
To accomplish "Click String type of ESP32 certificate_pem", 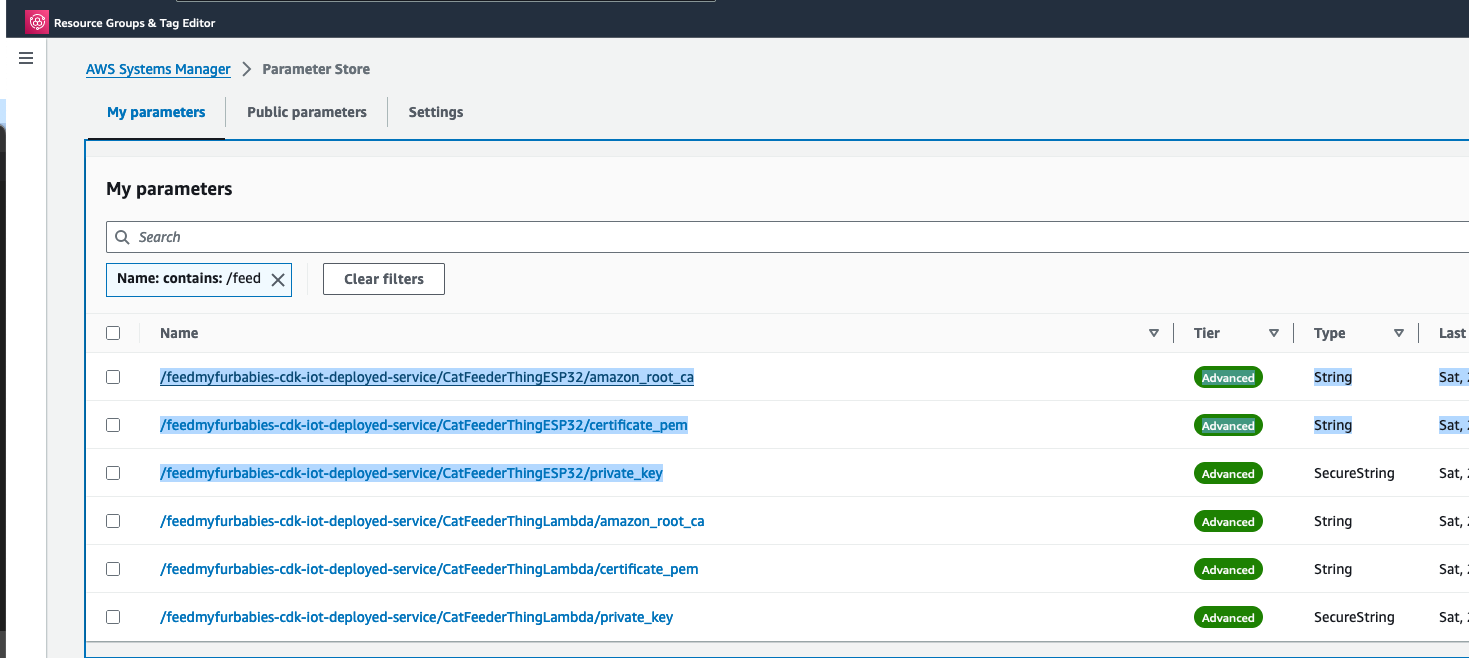I will (x=1333, y=425).
